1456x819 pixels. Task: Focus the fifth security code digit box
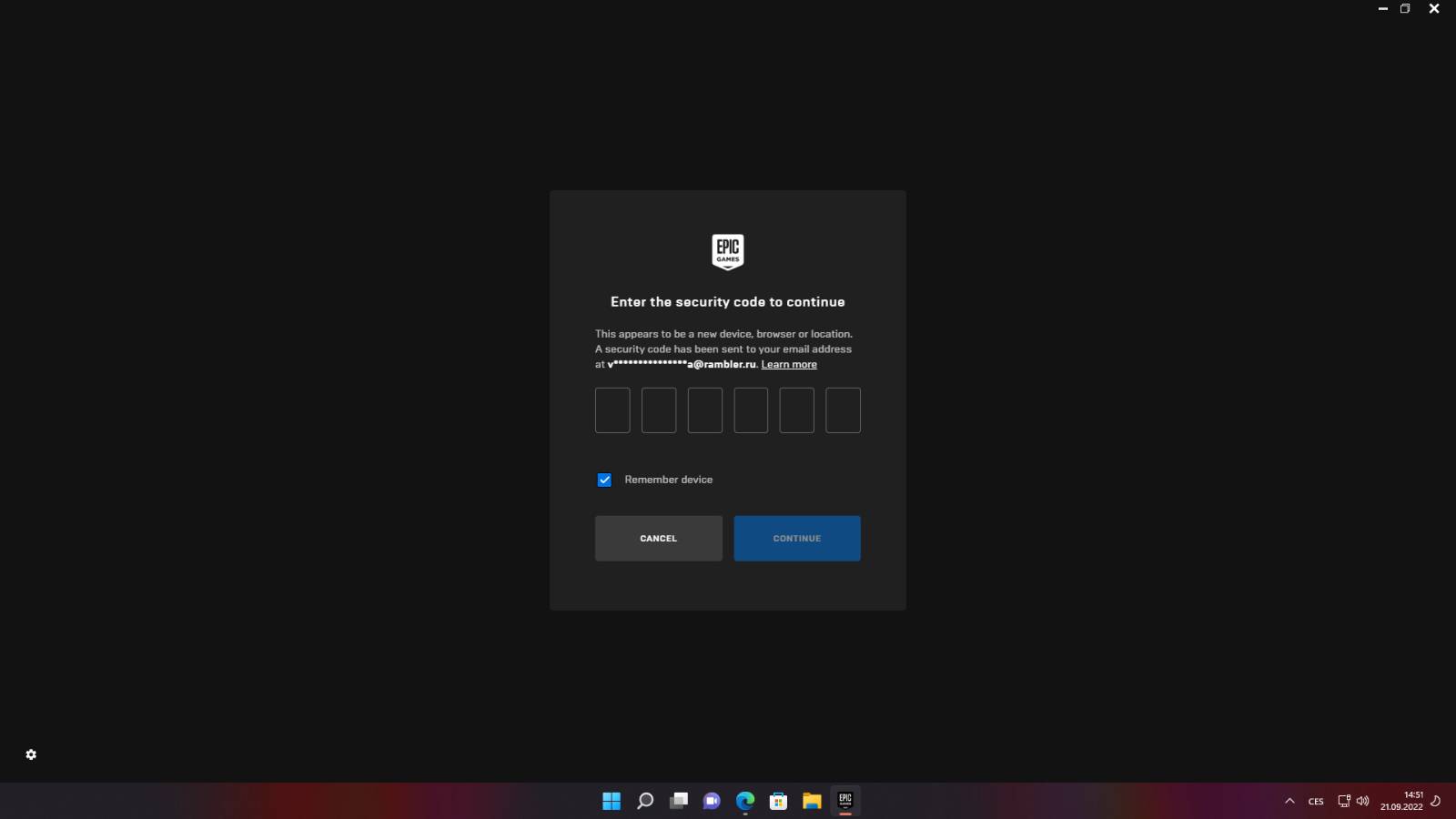click(797, 410)
